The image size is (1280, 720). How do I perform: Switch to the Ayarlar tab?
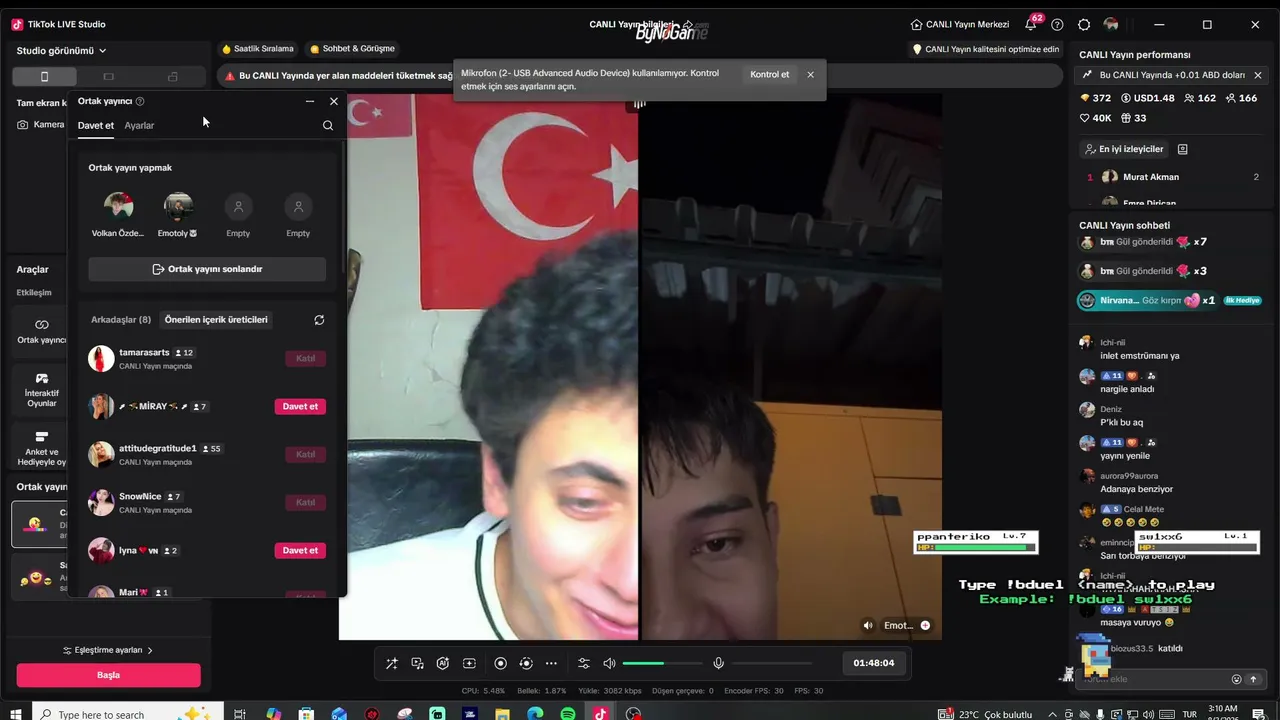[139, 126]
